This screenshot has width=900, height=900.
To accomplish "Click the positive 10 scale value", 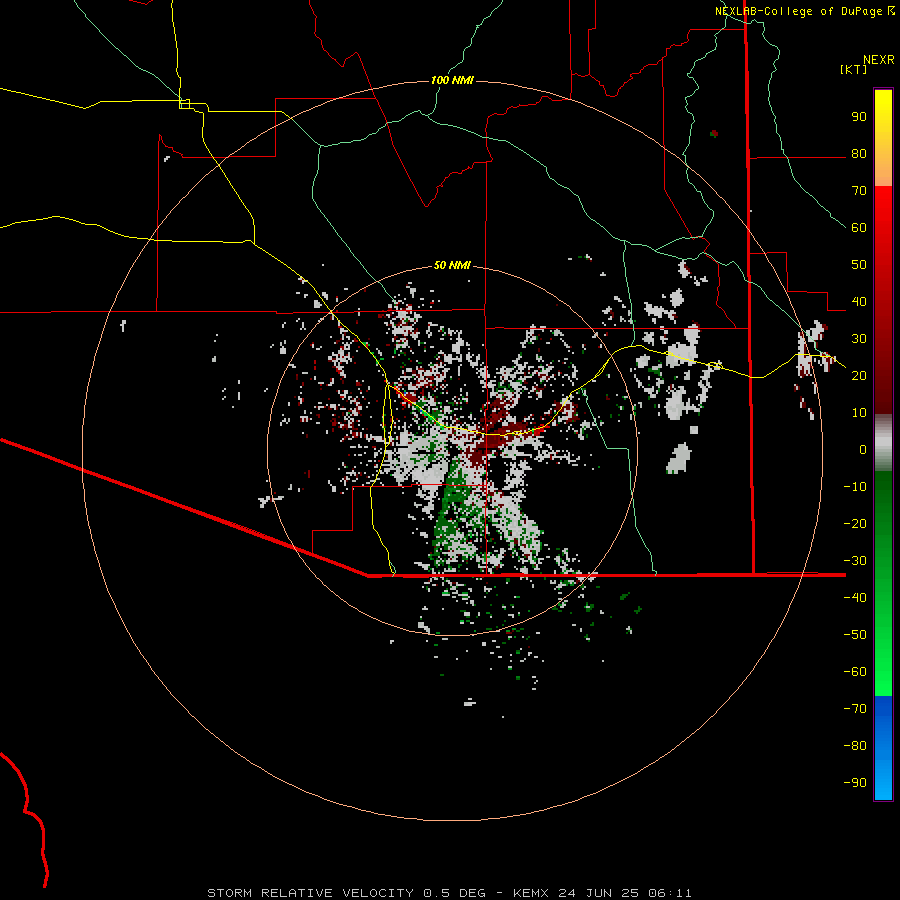I will coord(859,413).
